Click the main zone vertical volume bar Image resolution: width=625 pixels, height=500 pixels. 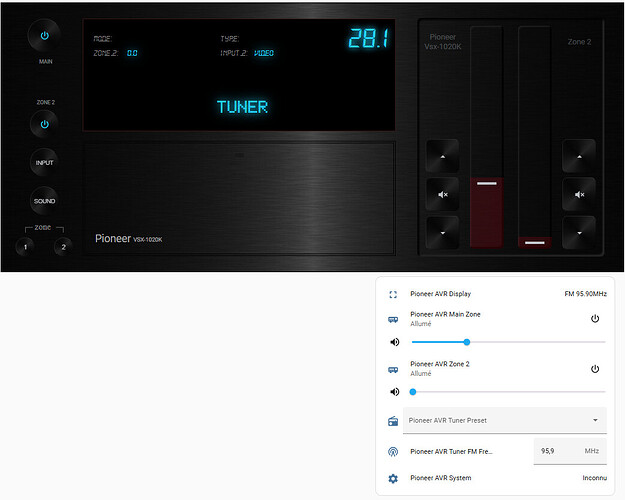[486, 137]
